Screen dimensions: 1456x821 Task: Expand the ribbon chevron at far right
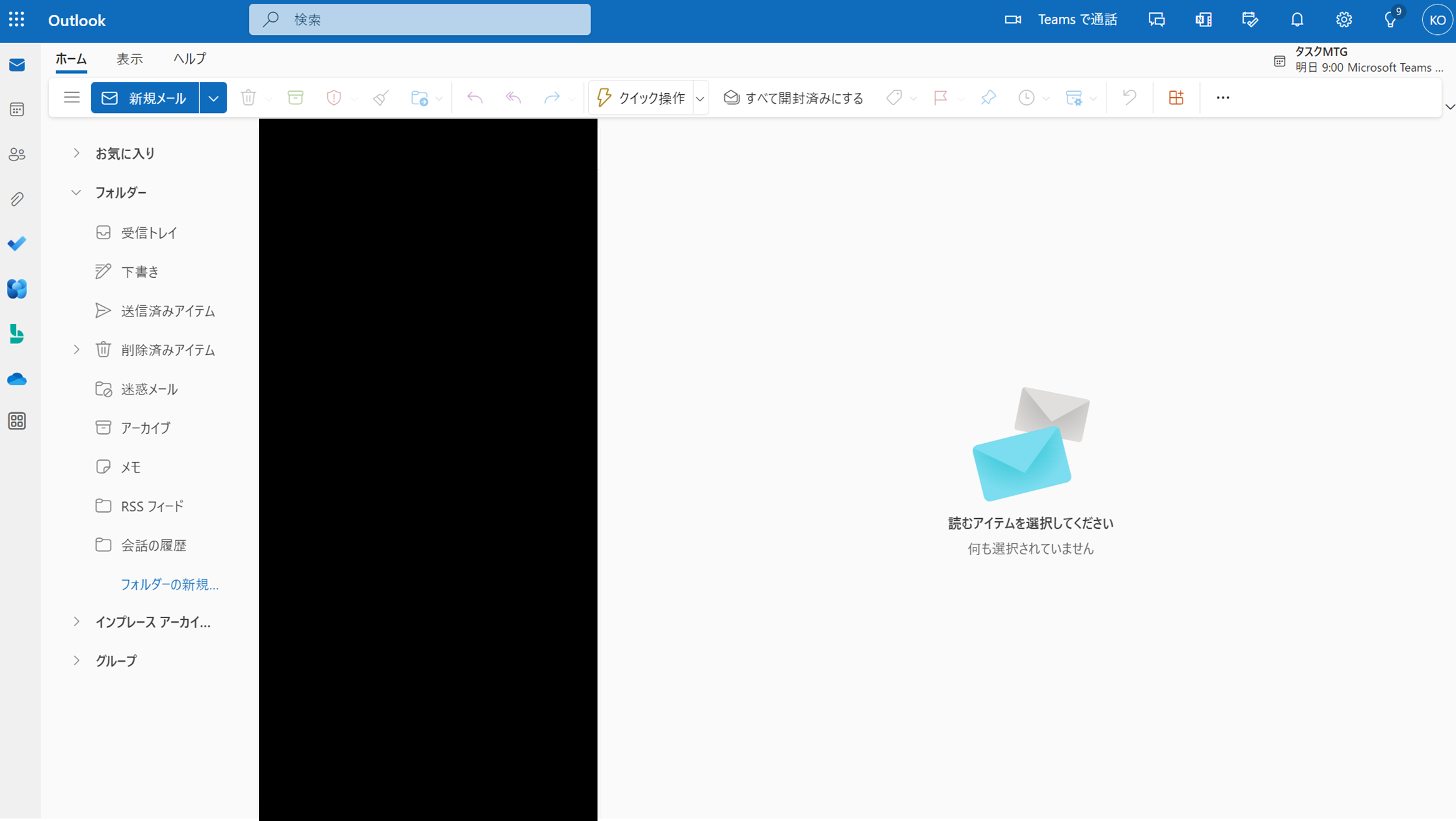[x=1450, y=107]
